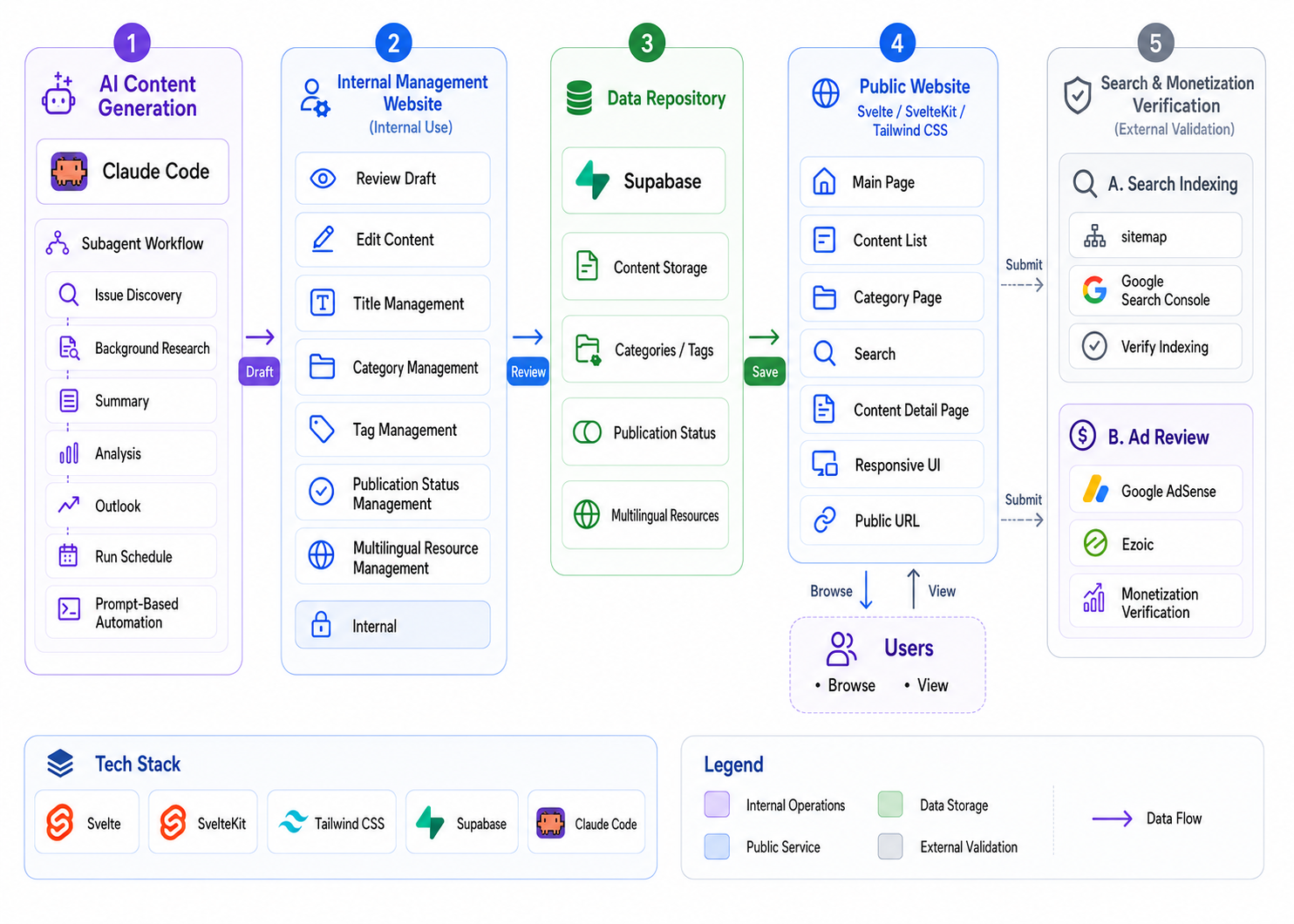Select the Search magnifier in Public Website
1294x924 pixels.
[824, 353]
